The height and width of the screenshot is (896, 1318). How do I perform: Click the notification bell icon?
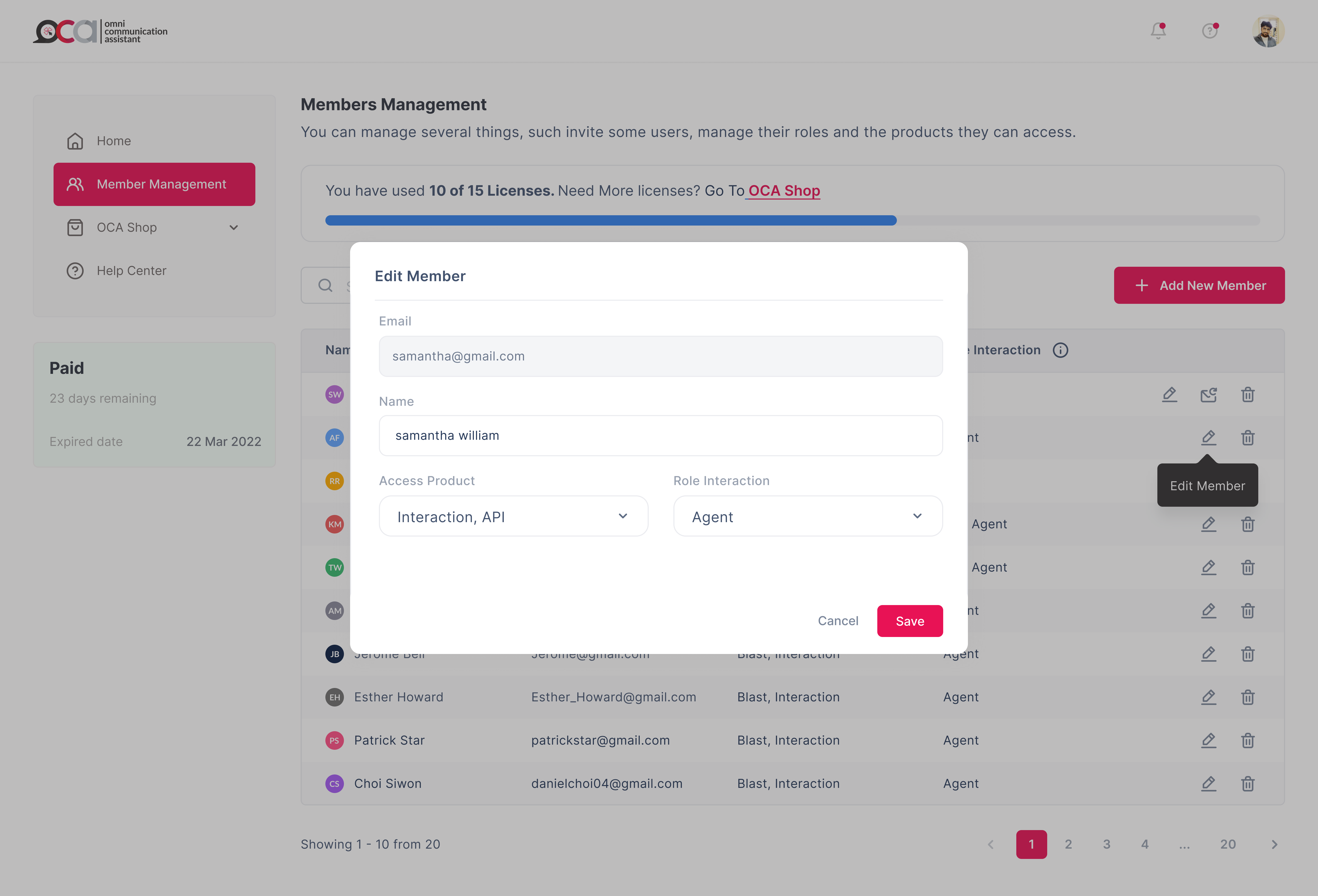click(x=1158, y=31)
